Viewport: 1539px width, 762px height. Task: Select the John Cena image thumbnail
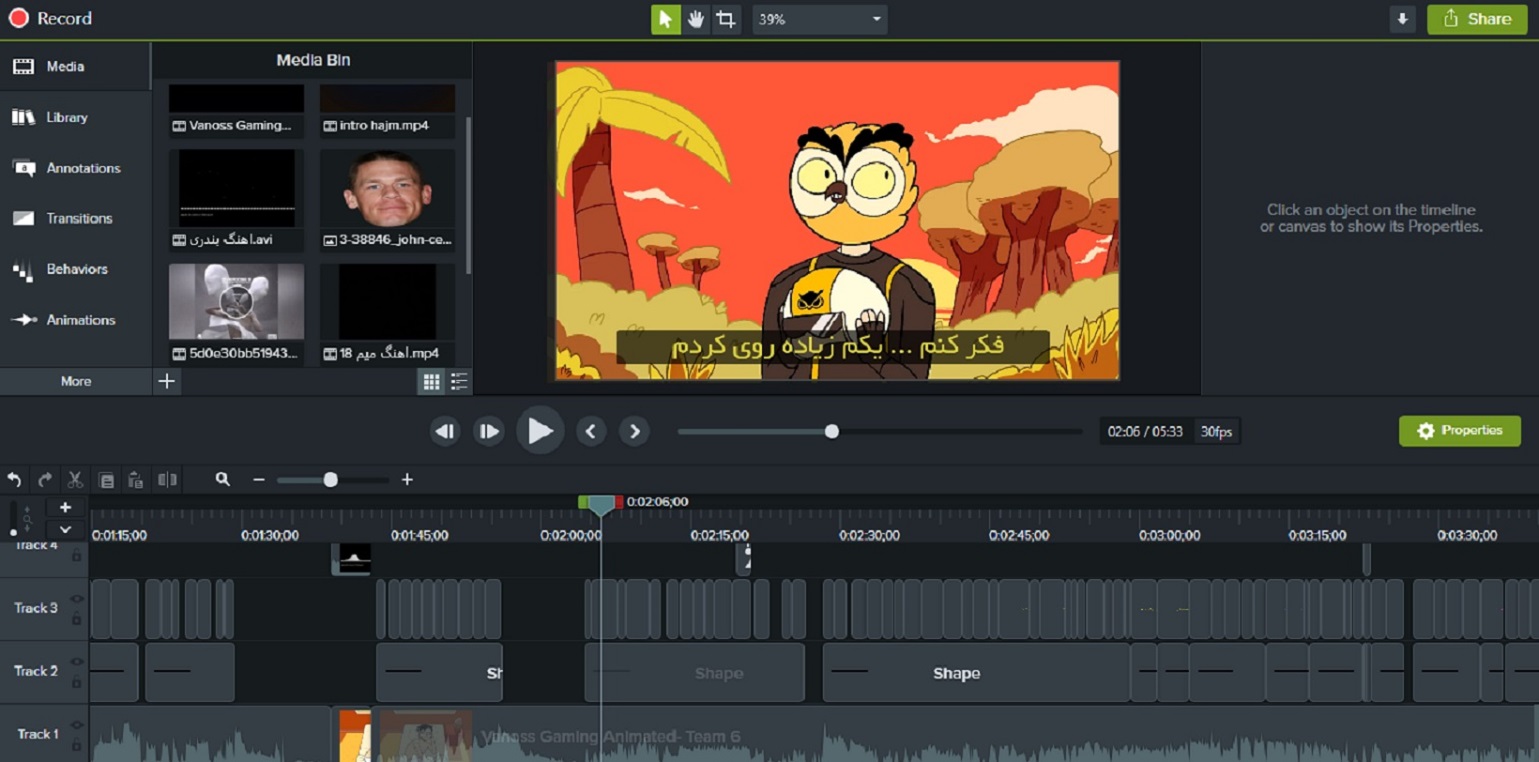[x=387, y=190]
